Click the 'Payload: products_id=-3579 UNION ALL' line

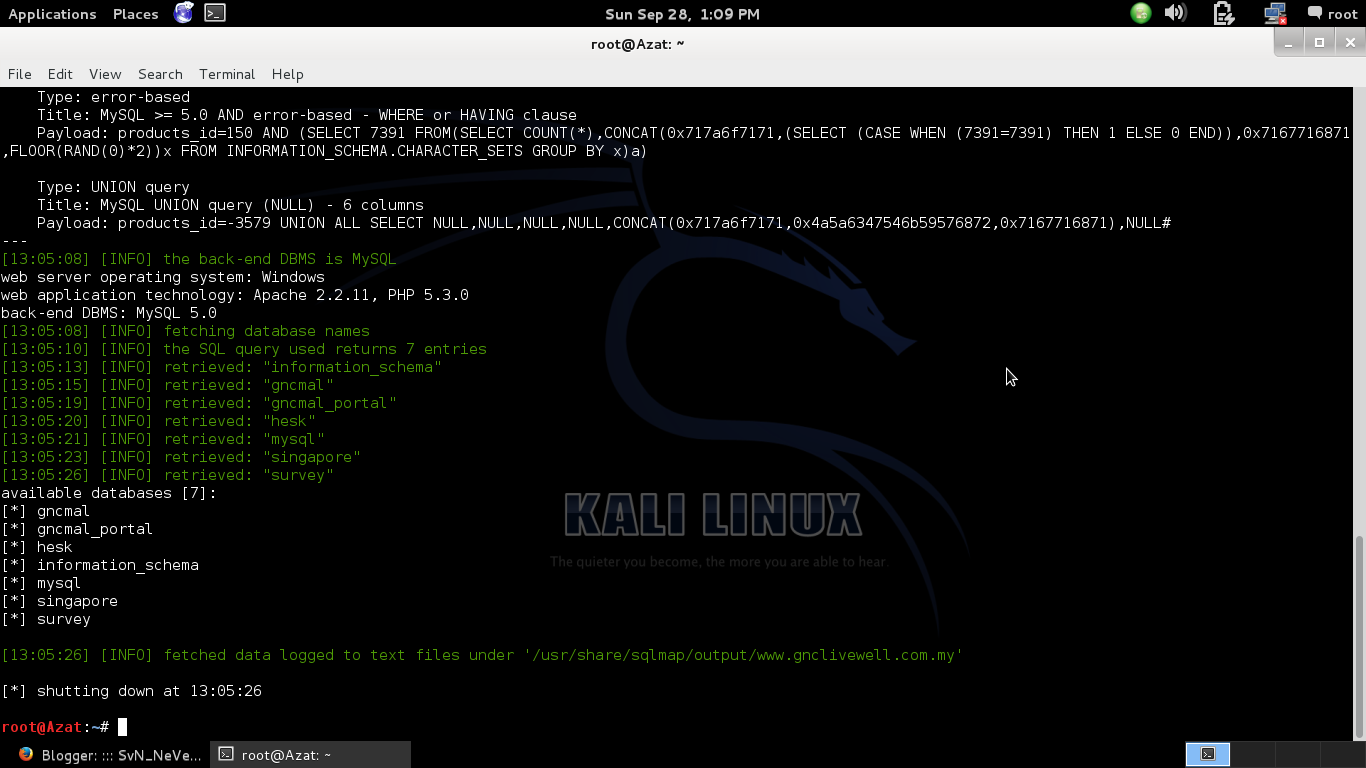(x=604, y=223)
